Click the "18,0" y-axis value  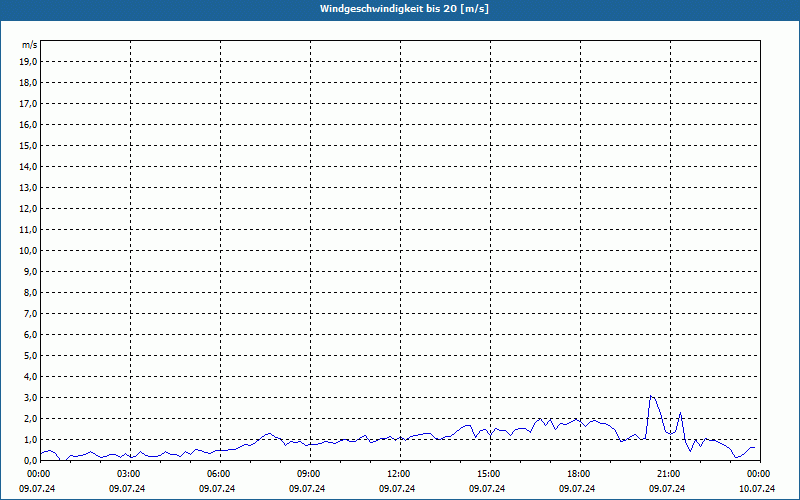[x=28, y=83]
